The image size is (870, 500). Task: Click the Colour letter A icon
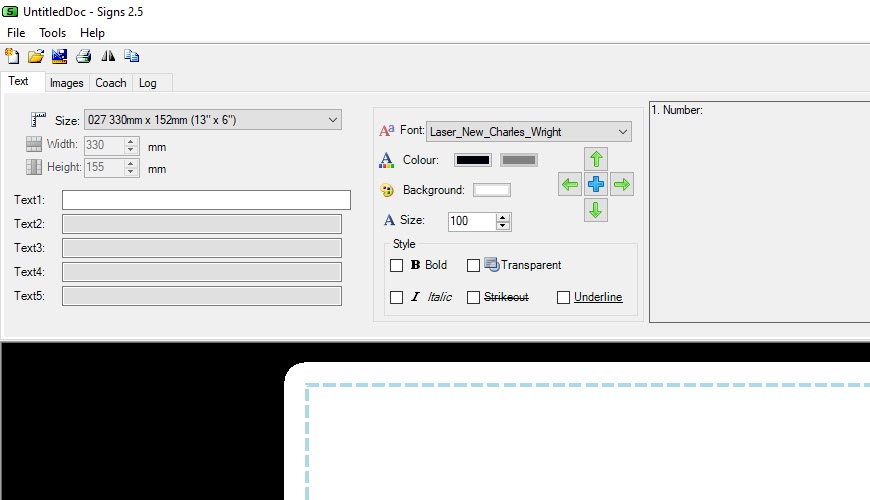[x=386, y=160]
